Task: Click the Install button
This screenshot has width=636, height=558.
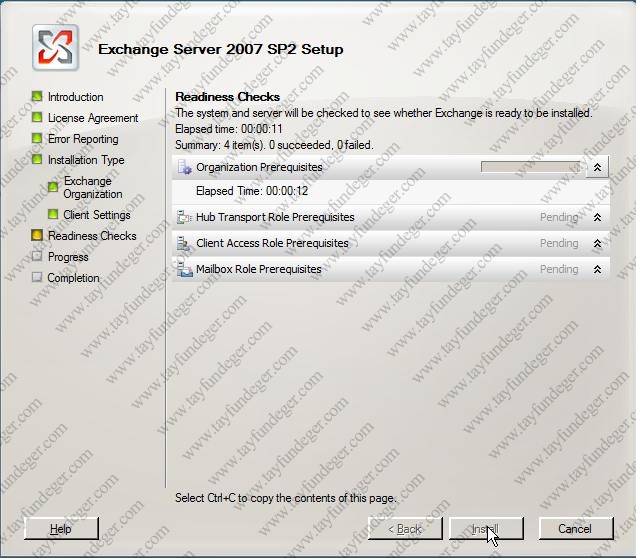Action: click(x=486, y=529)
